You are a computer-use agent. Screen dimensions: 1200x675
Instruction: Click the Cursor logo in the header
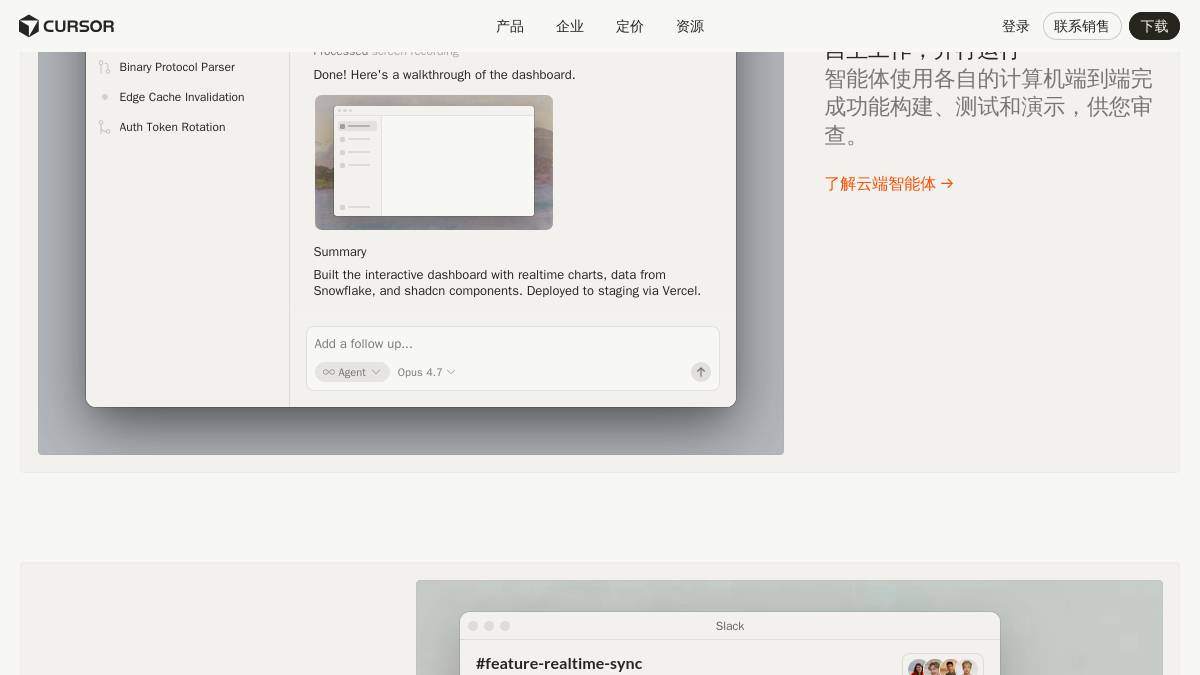pos(66,26)
